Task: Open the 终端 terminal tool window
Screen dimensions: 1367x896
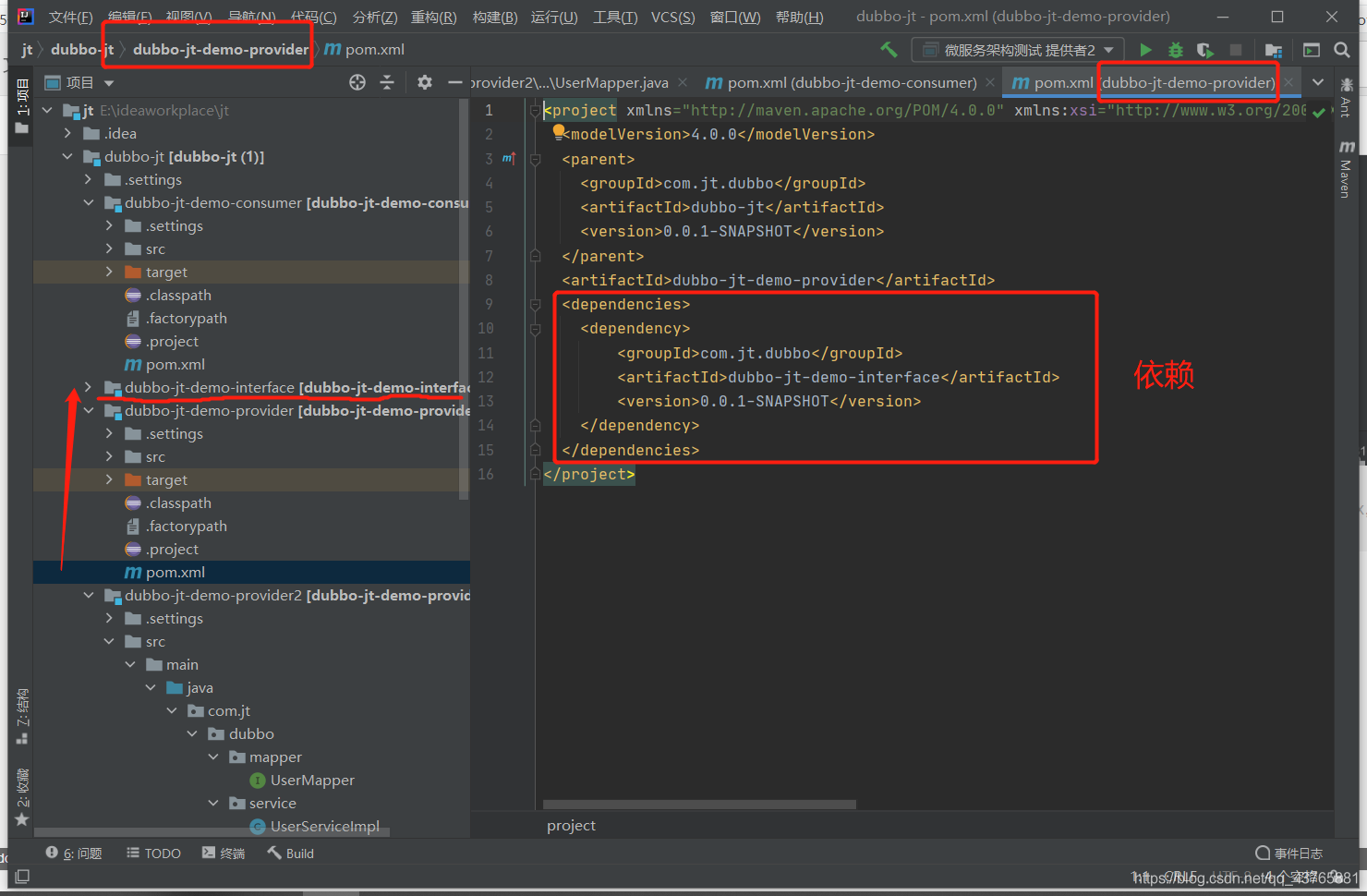Action: click(x=224, y=854)
